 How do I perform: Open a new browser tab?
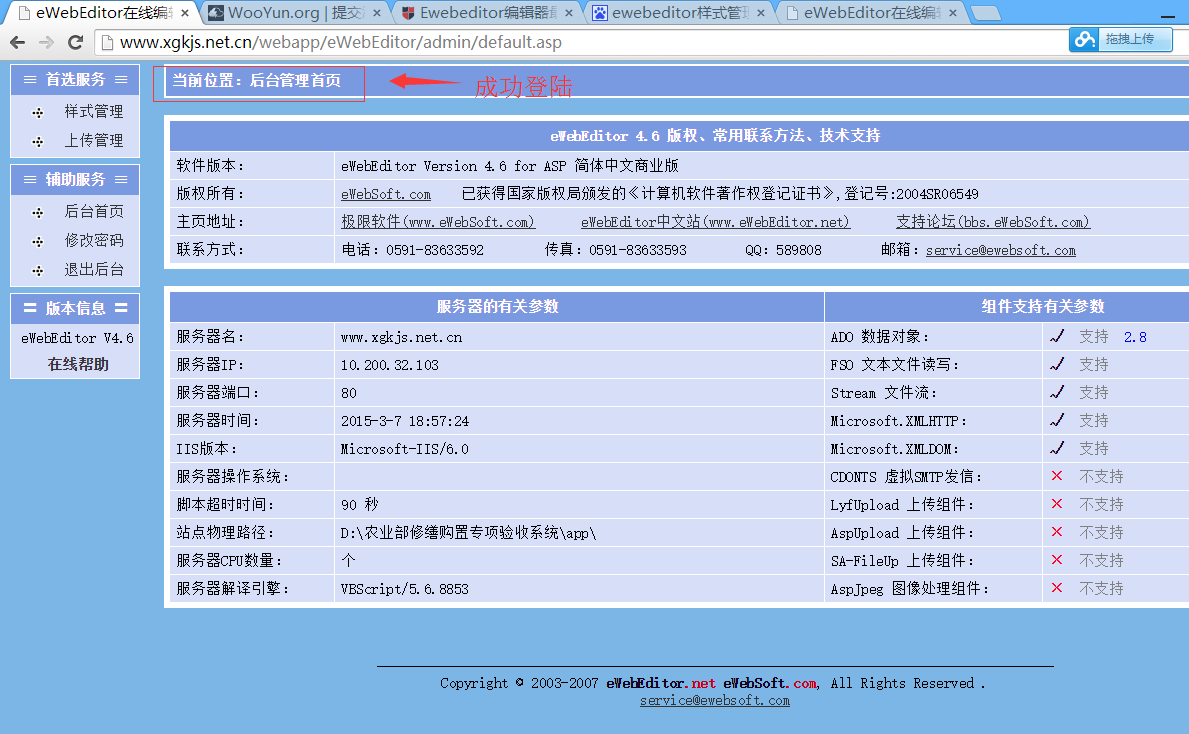(x=986, y=13)
